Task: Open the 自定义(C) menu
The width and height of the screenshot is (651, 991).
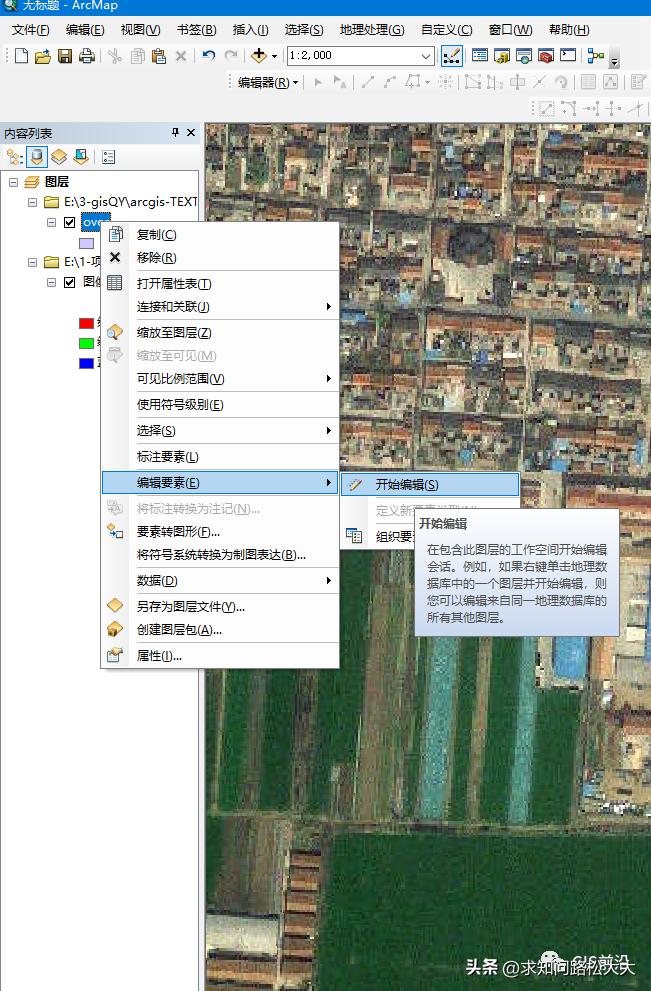Action: (x=446, y=30)
